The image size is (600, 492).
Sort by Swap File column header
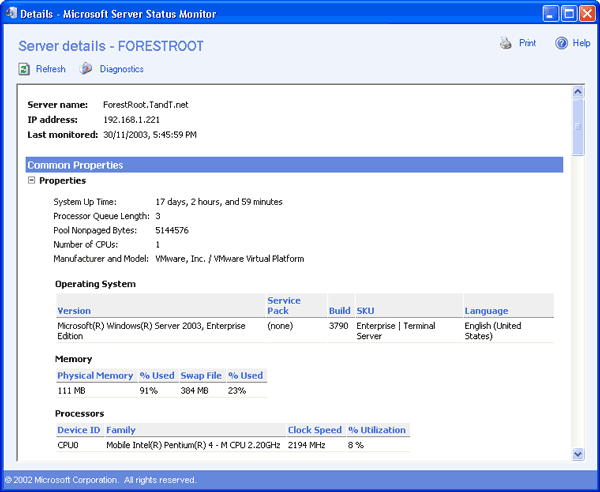(x=201, y=375)
